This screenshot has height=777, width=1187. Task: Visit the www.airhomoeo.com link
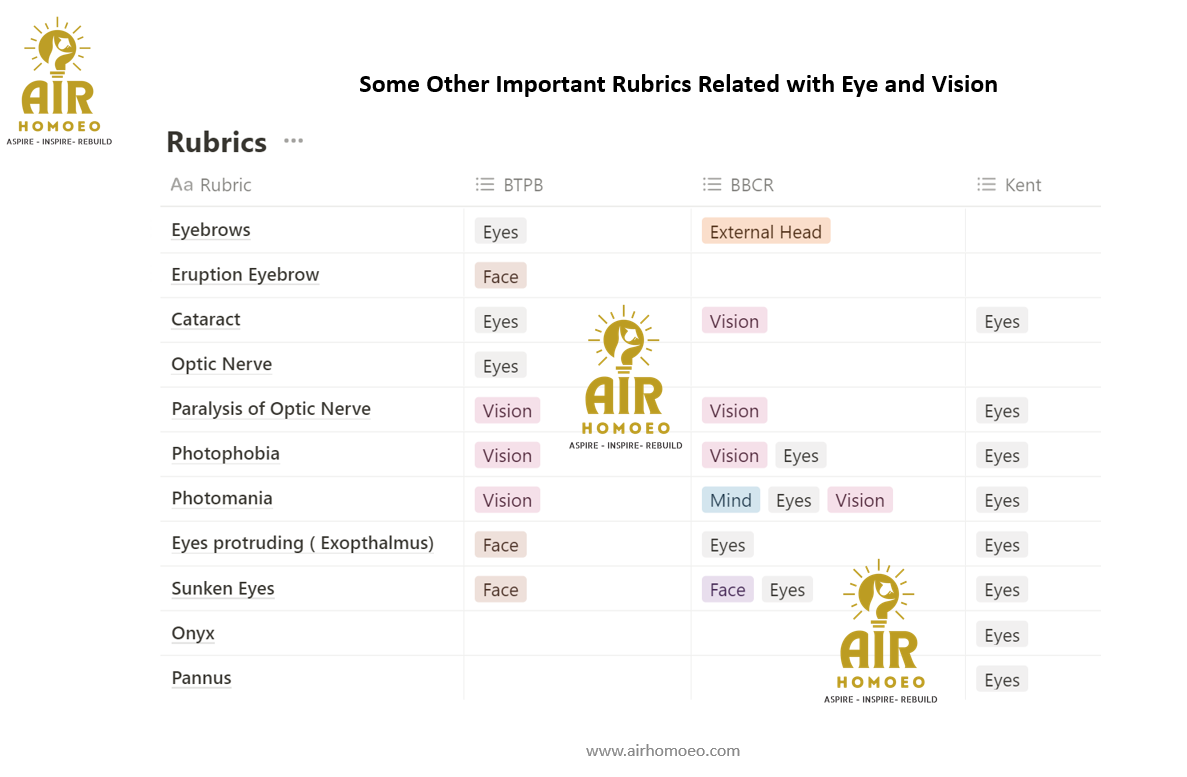coord(663,750)
